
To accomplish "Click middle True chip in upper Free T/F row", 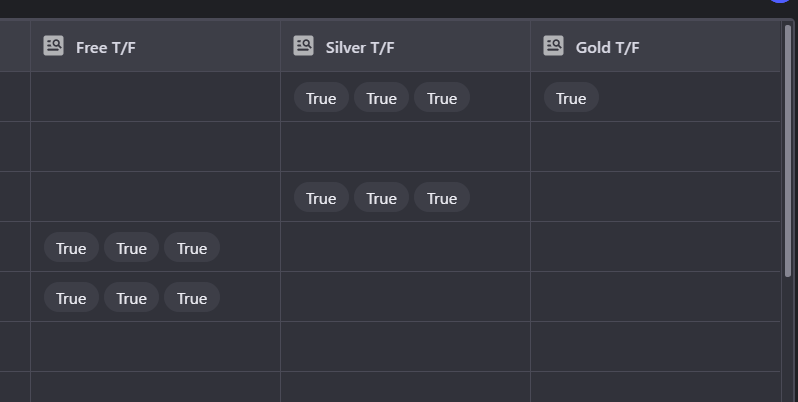I will tap(131, 247).
